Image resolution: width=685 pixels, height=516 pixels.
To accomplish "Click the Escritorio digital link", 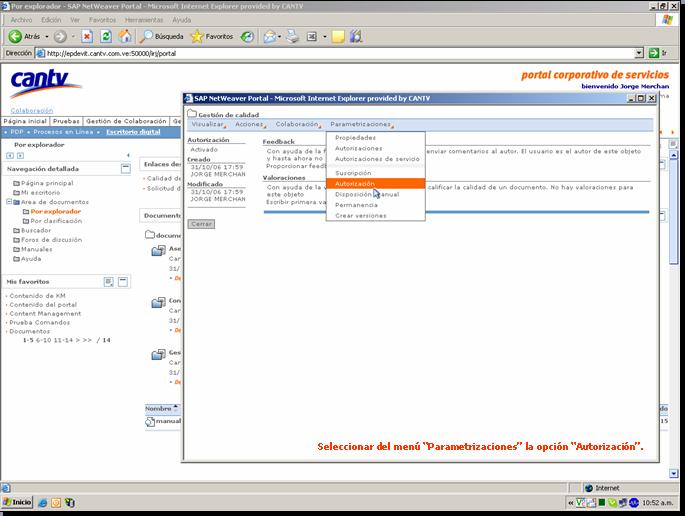I will pyautogui.click(x=133, y=132).
